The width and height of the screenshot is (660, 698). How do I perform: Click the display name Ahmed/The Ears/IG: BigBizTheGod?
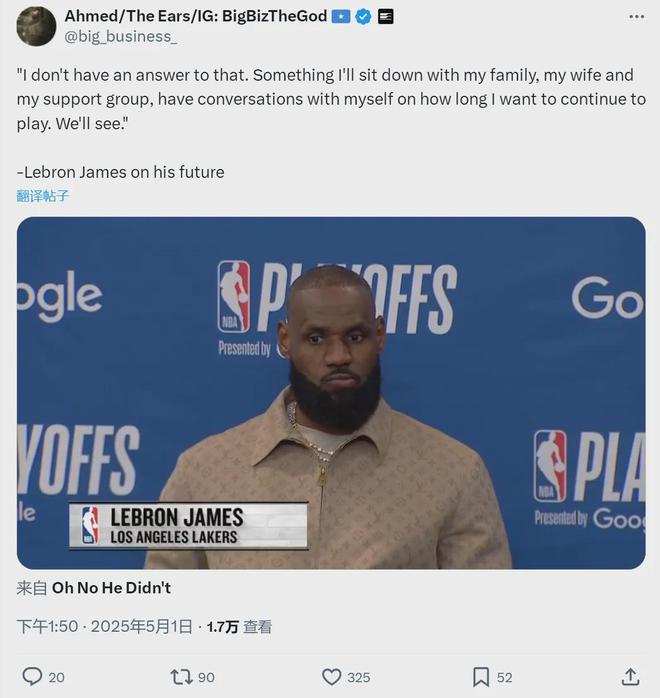[195, 16]
